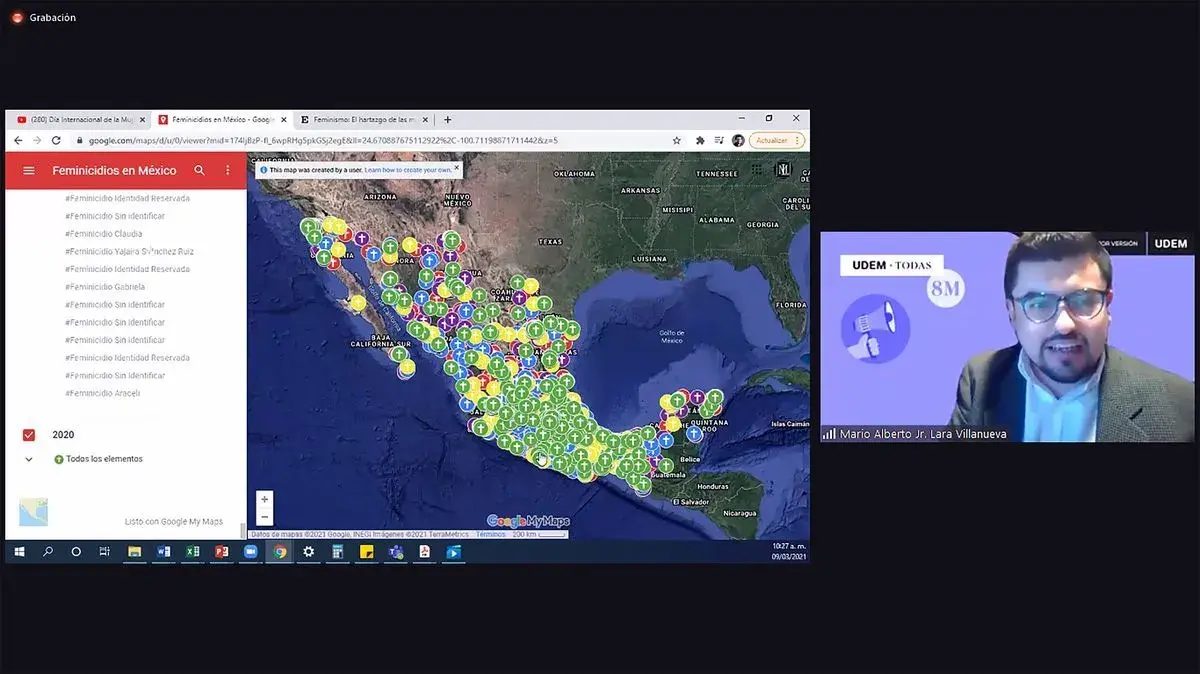The height and width of the screenshot is (674, 1200).
Task: Dismiss the map created by a user notice
Action: coord(457,167)
